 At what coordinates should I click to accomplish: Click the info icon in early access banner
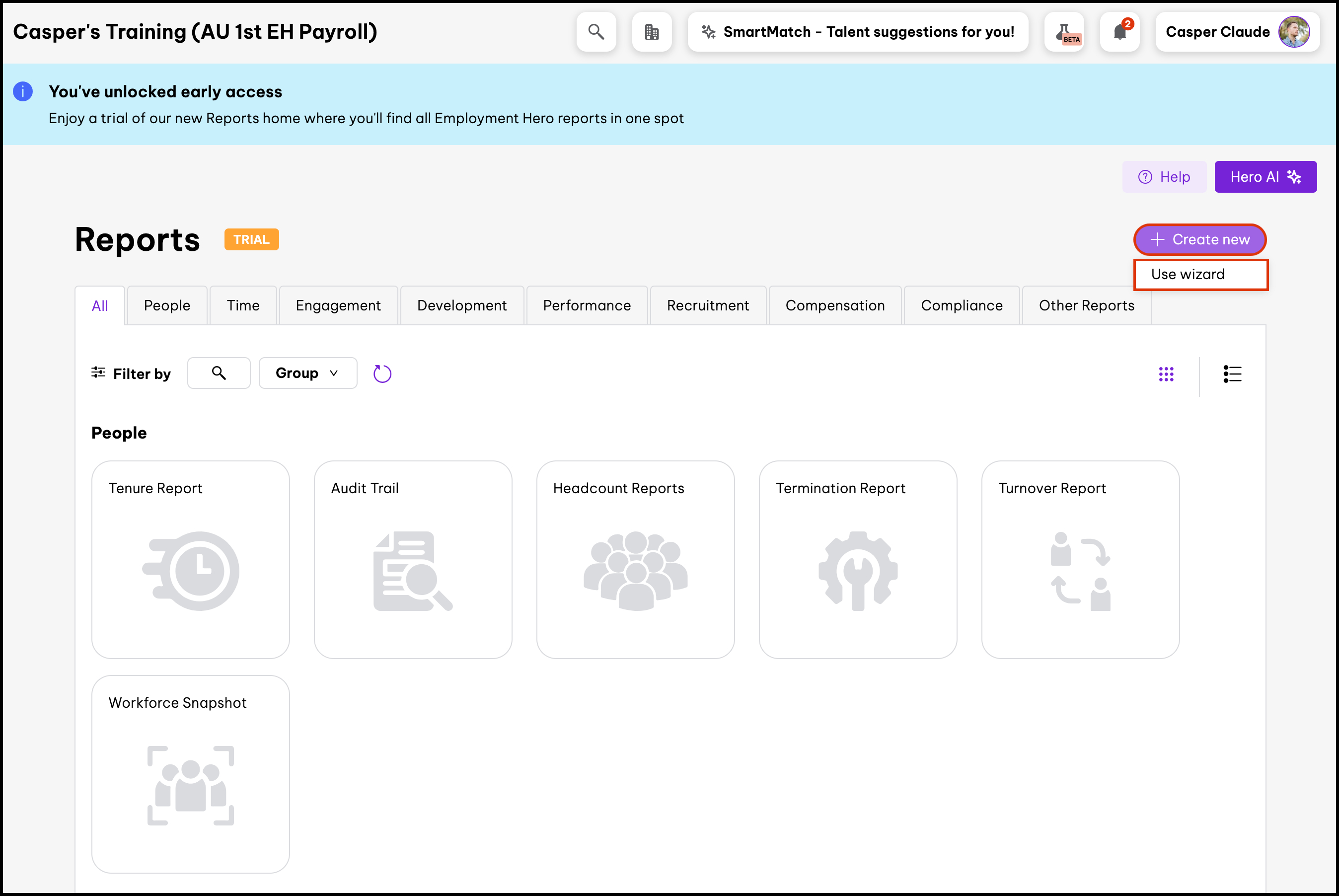pos(23,91)
